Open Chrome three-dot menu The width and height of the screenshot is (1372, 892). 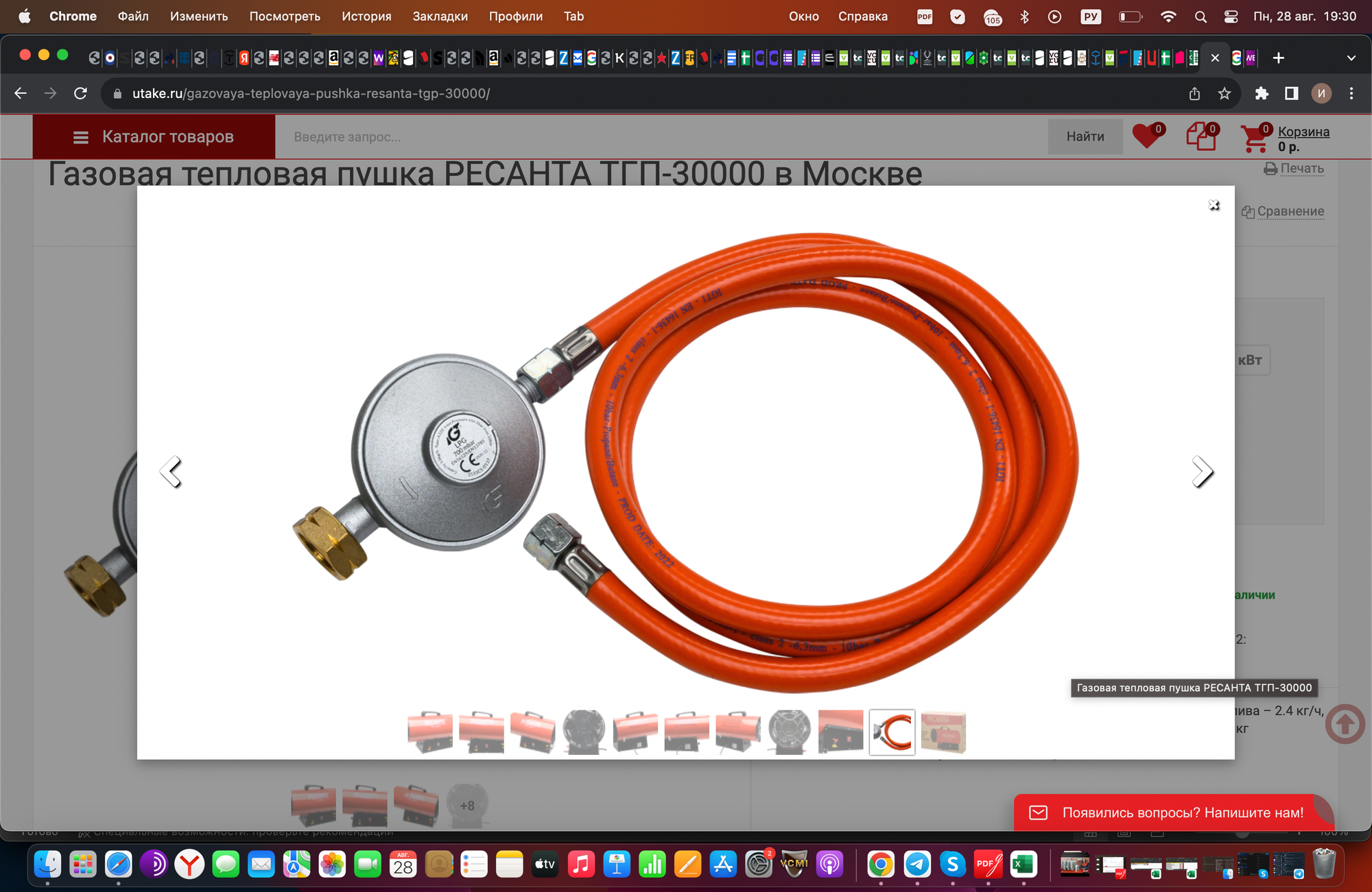[1351, 94]
